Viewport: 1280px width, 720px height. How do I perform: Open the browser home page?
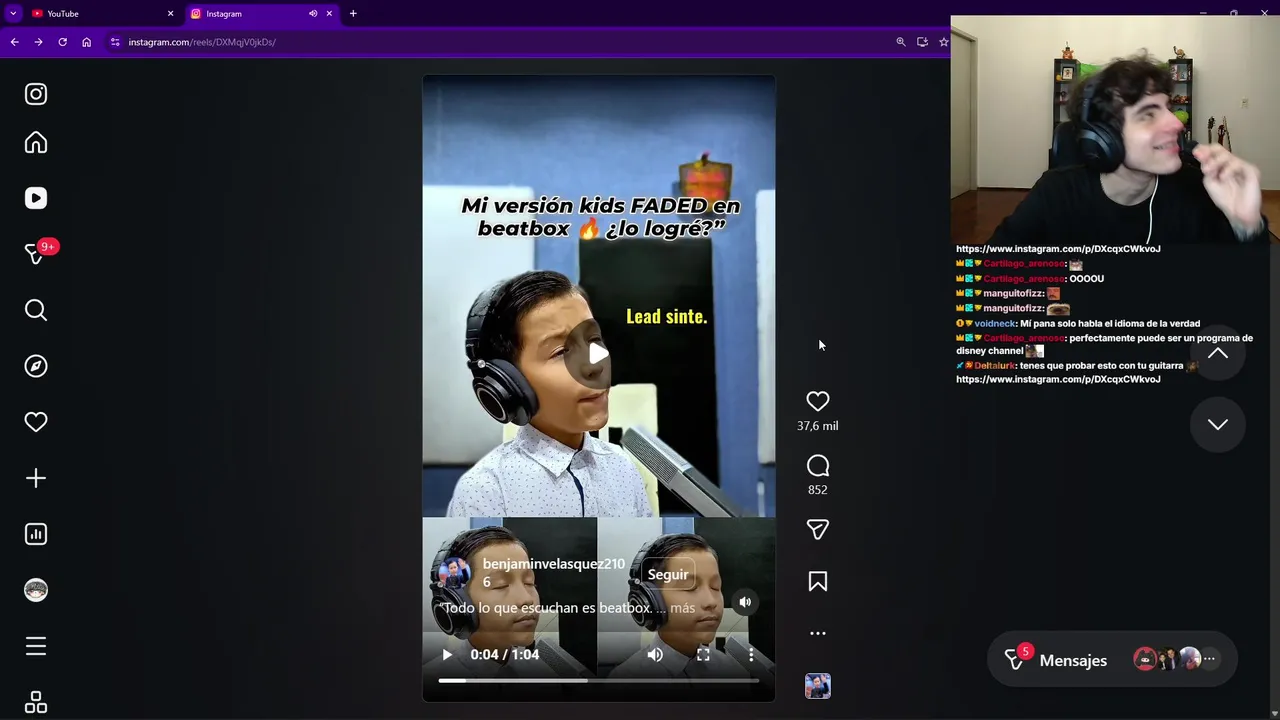pyautogui.click(x=87, y=42)
